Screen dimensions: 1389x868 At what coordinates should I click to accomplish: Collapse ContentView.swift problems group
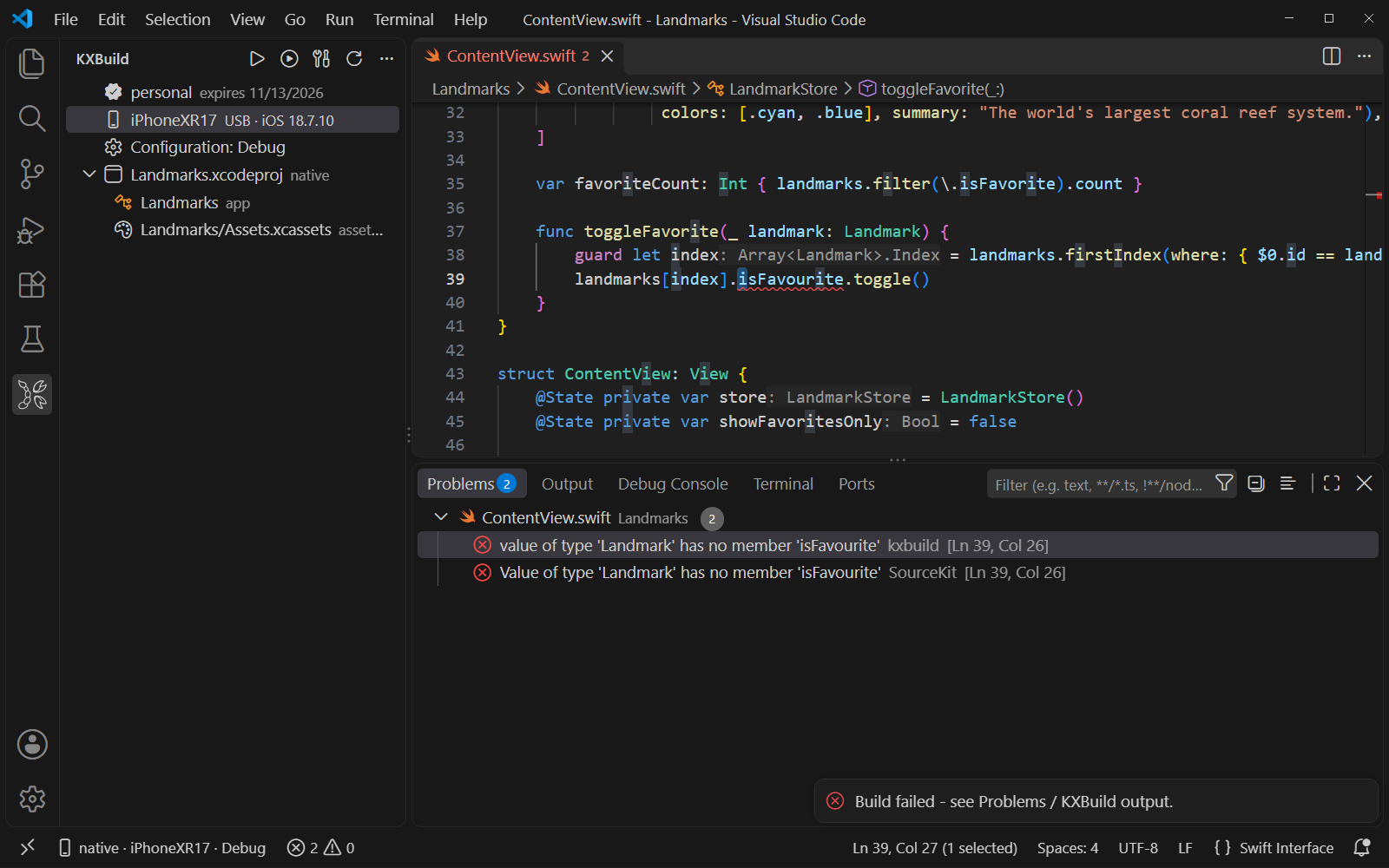[x=441, y=517]
